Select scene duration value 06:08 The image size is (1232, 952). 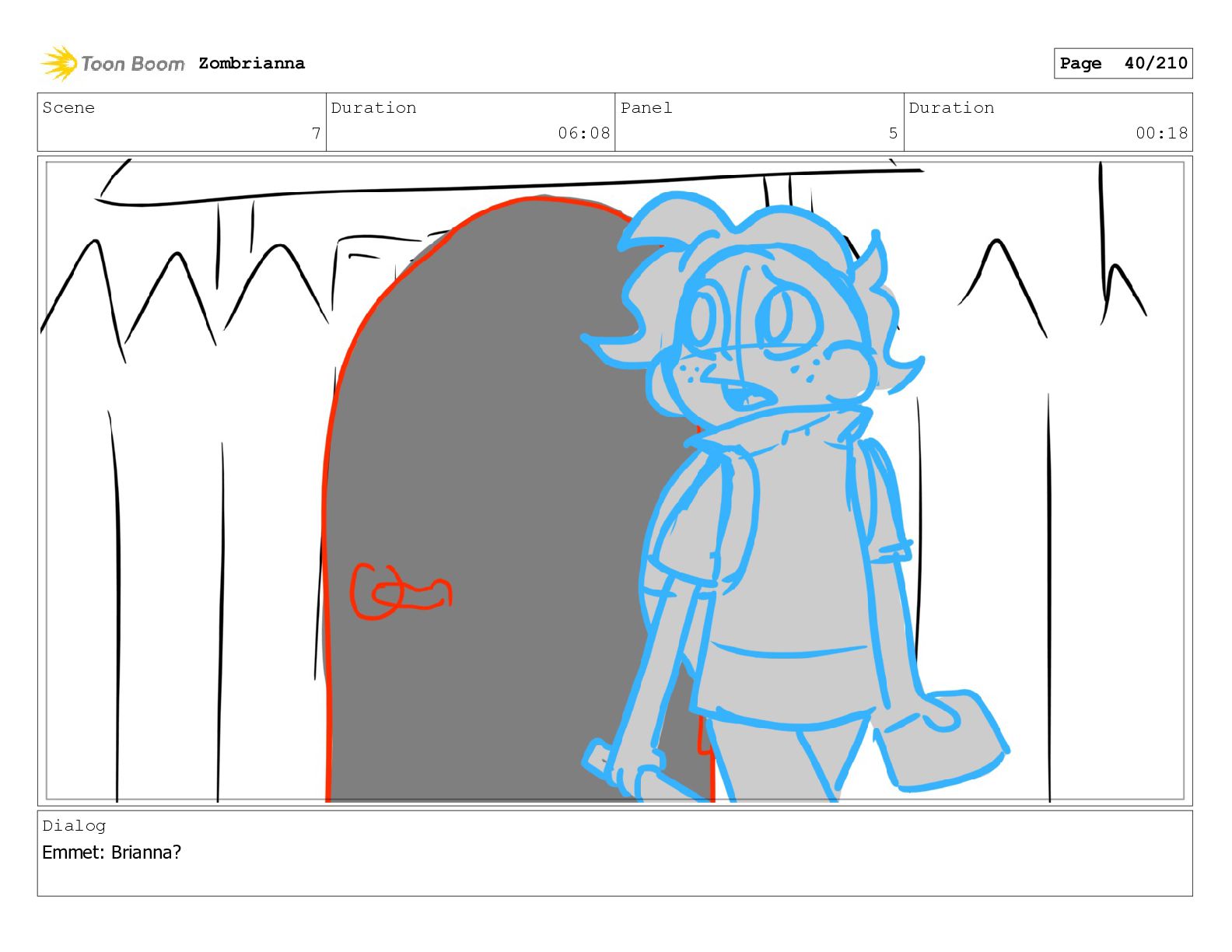(x=584, y=134)
